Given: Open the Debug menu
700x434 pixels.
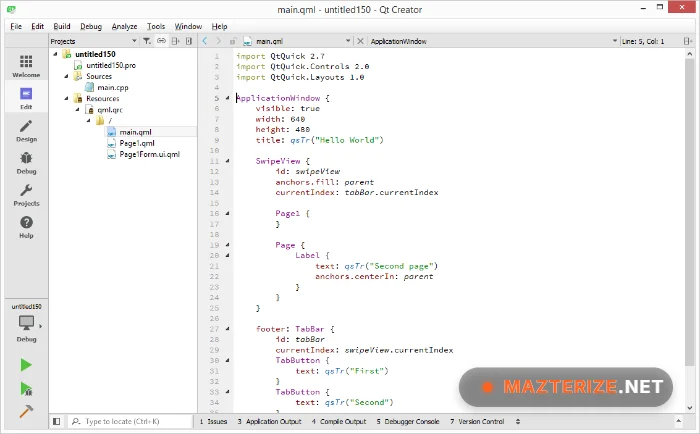Looking at the screenshot, I should point(91,26).
